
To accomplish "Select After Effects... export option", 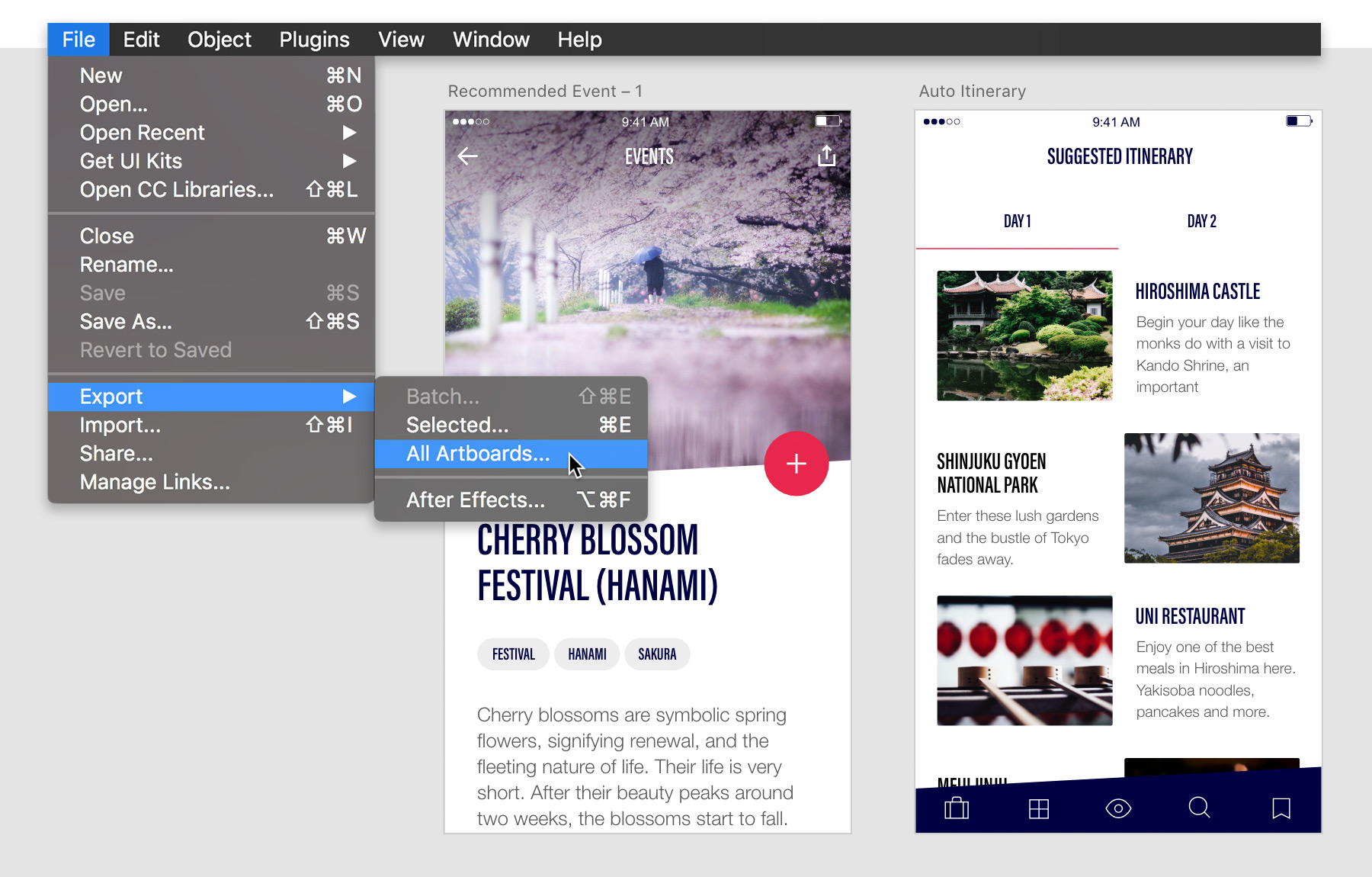I will (x=511, y=500).
